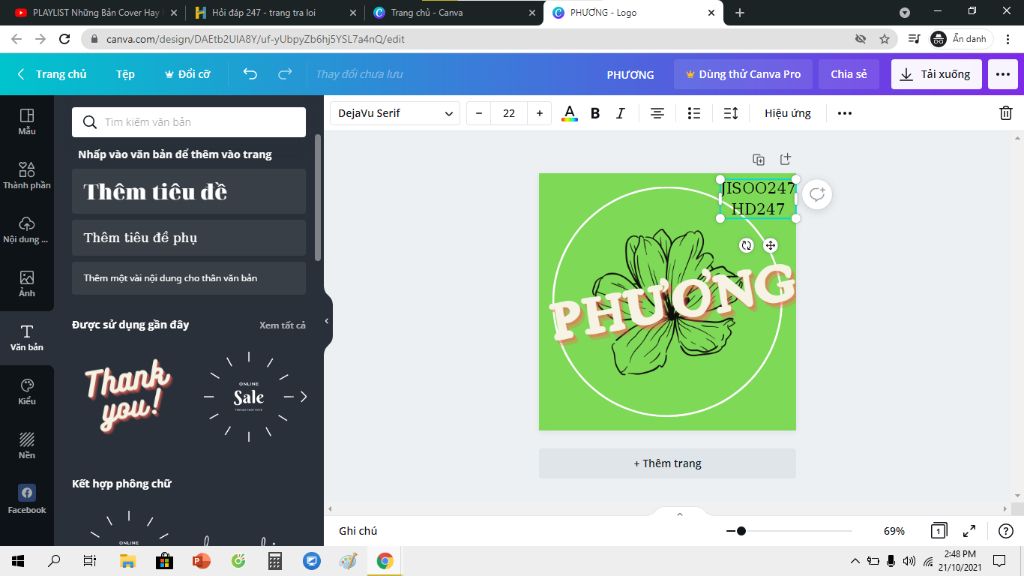This screenshot has width=1024, height=576.
Task: Duplicate the page
Action: click(x=758, y=159)
